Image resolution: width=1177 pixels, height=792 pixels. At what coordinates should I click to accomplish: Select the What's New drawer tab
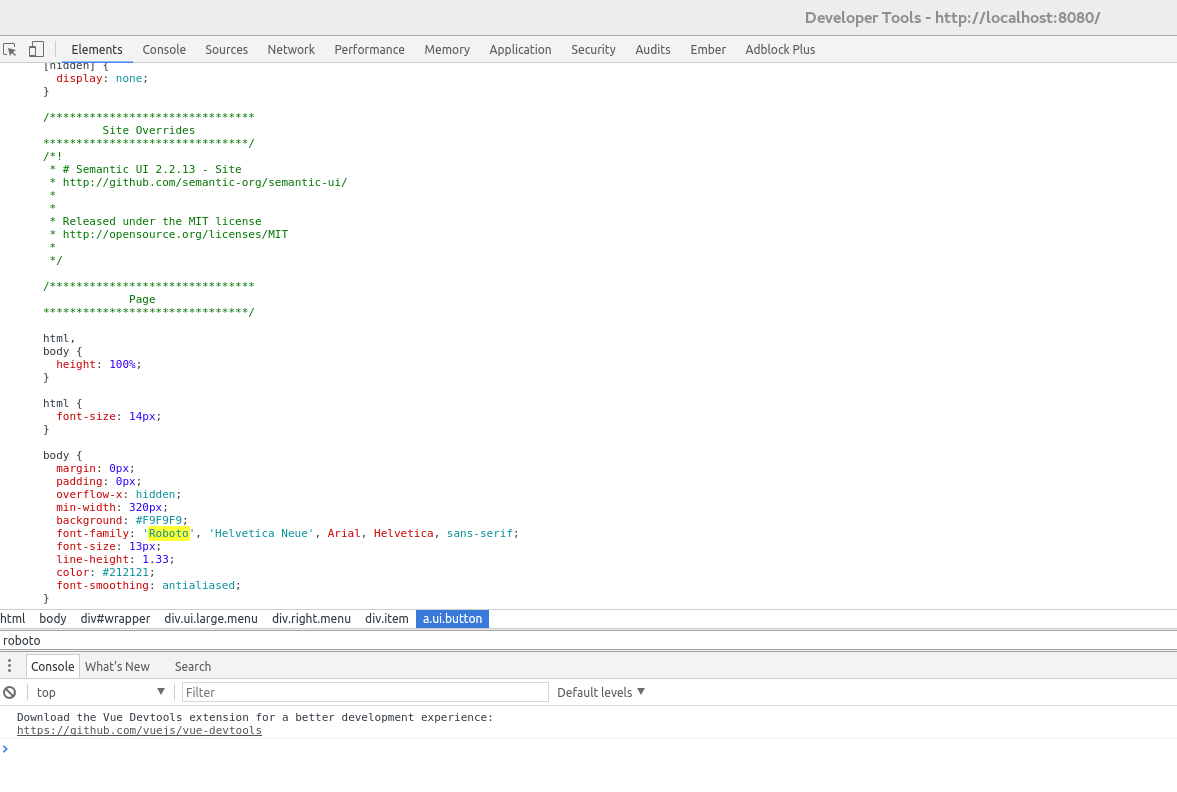(x=117, y=667)
